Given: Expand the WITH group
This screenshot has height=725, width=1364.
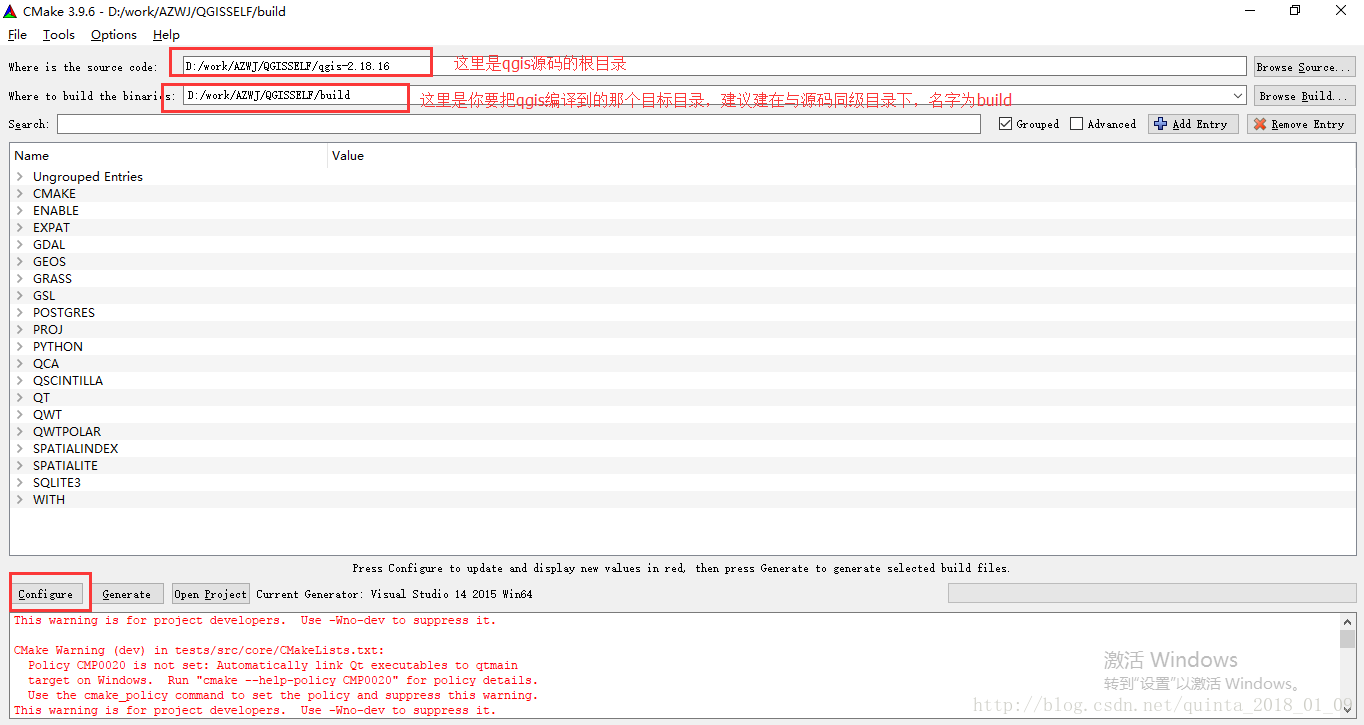Looking at the screenshot, I should (20, 500).
